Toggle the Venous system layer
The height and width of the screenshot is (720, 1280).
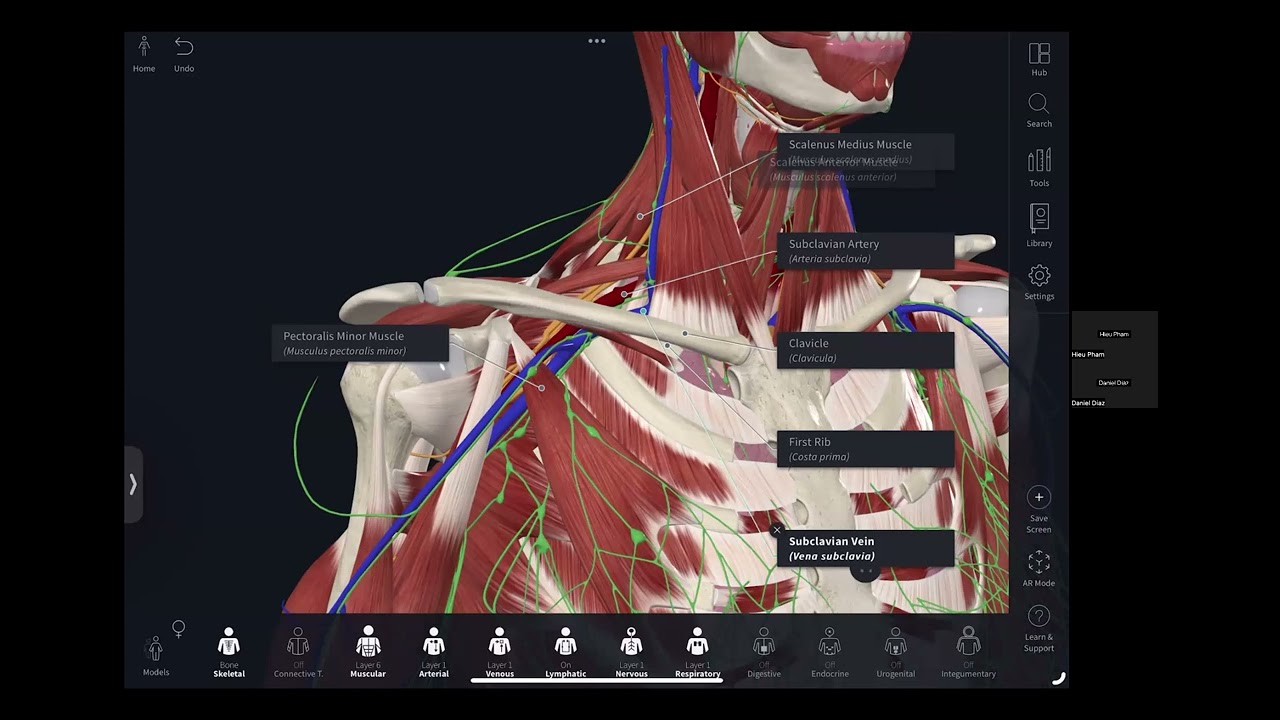pyautogui.click(x=500, y=653)
